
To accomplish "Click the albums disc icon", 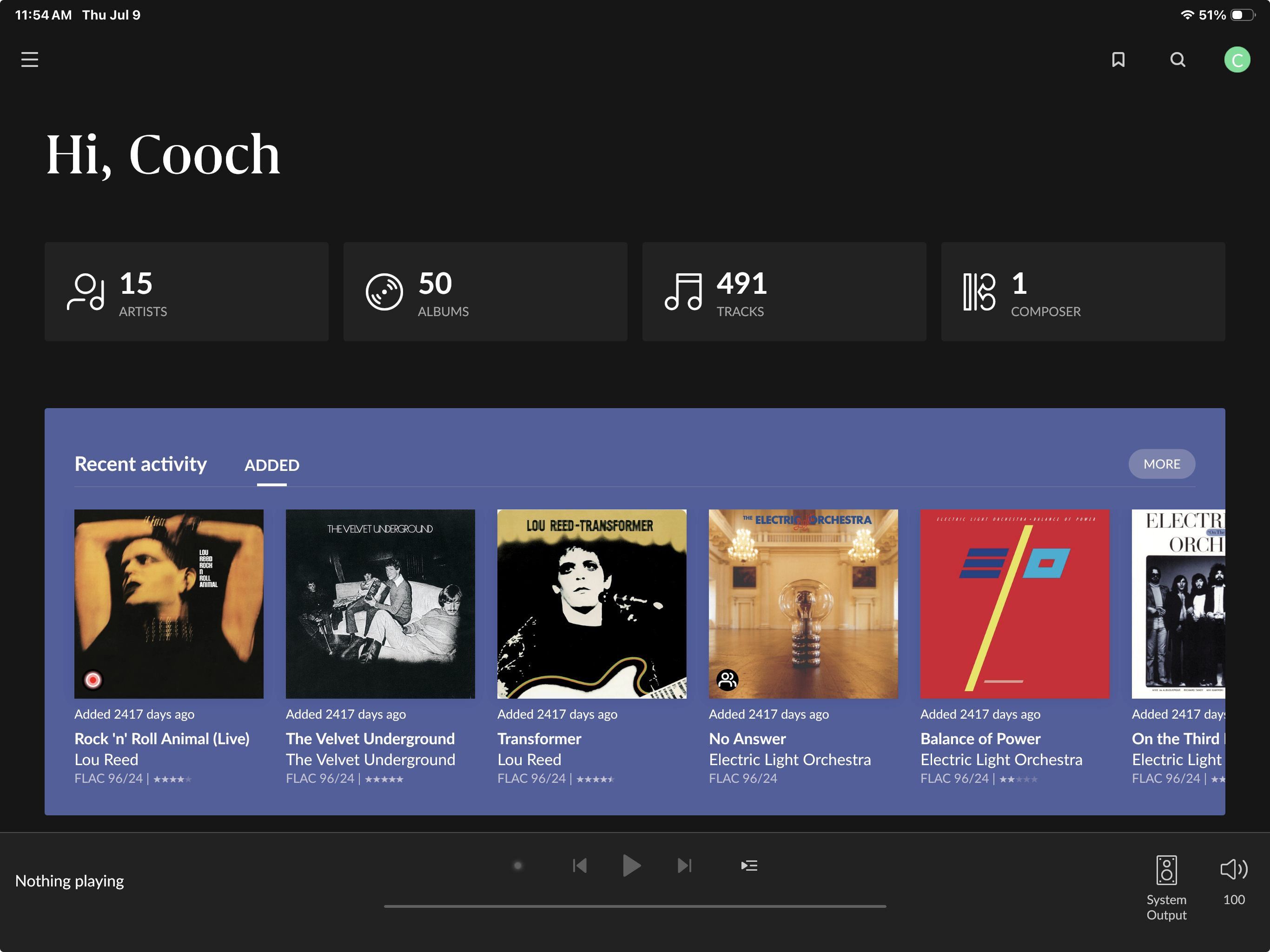I will [x=384, y=291].
